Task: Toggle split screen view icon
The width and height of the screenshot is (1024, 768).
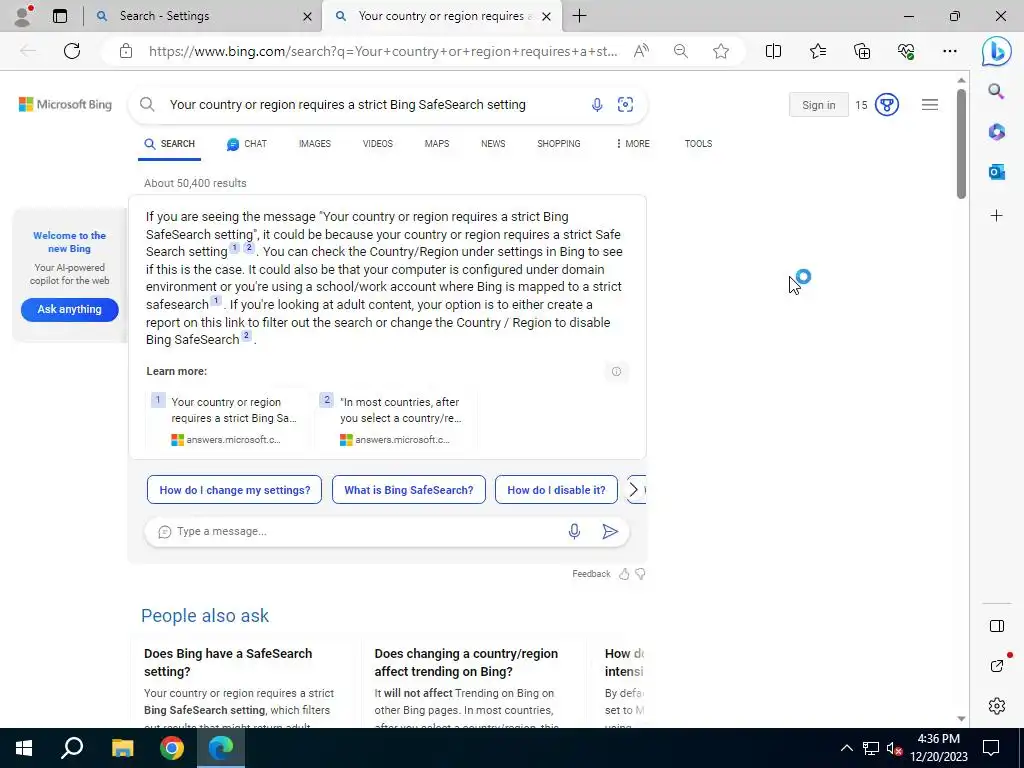Action: click(x=773, y=51)
